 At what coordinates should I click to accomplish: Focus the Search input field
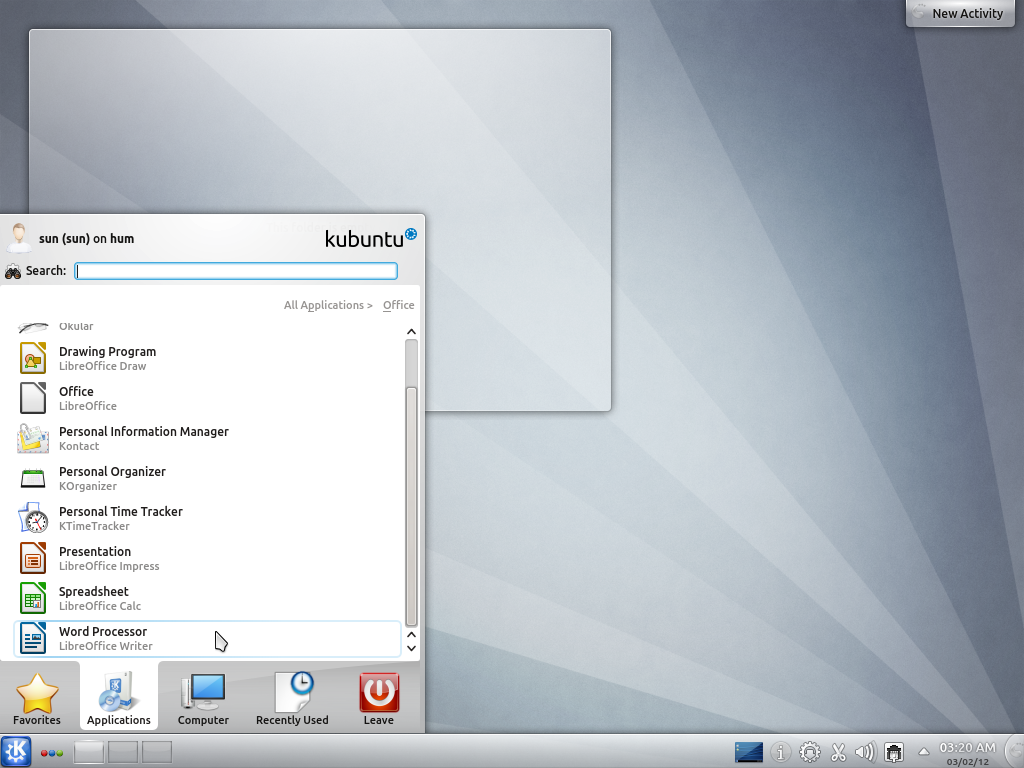236,271
